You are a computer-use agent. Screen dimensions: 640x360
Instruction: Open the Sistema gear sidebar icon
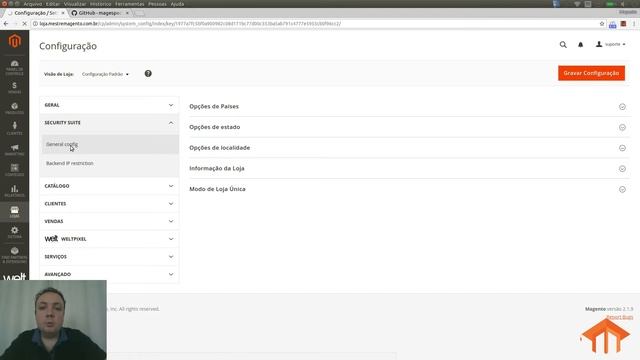point(14,233)
